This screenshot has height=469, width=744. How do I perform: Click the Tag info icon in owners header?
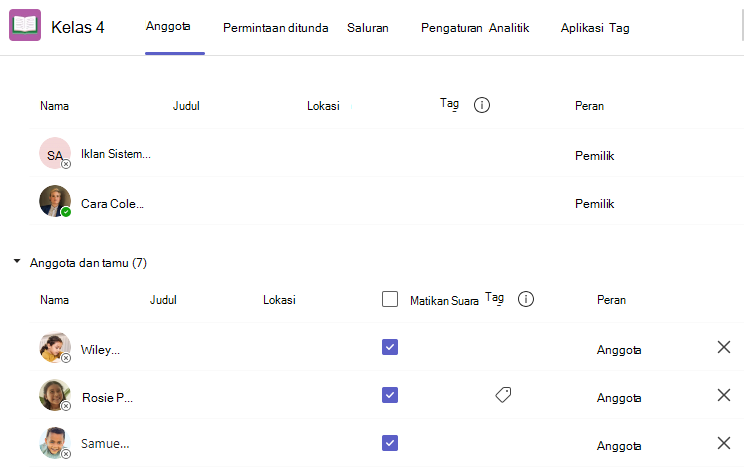482,105
